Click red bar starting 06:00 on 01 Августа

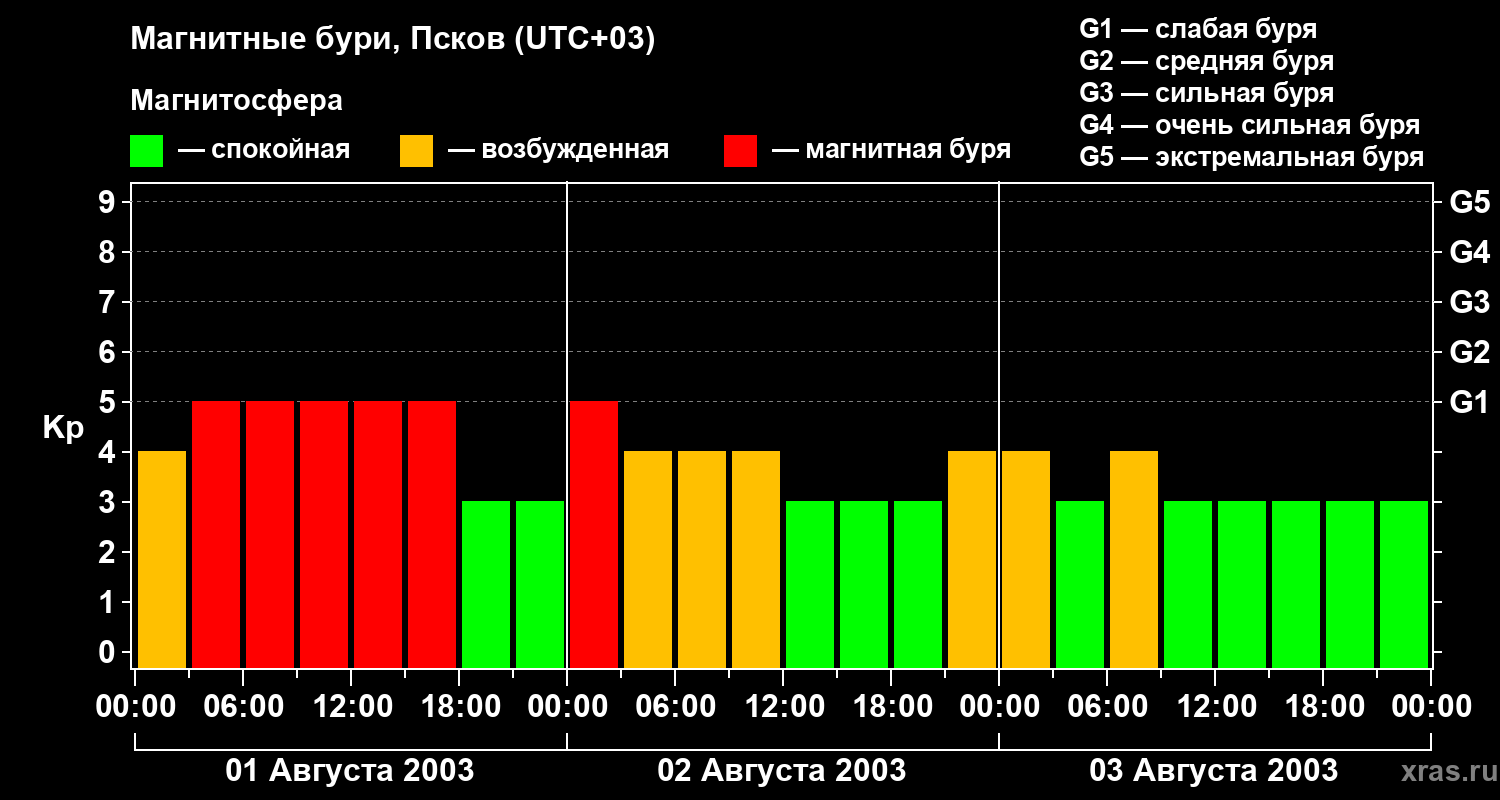270,534
